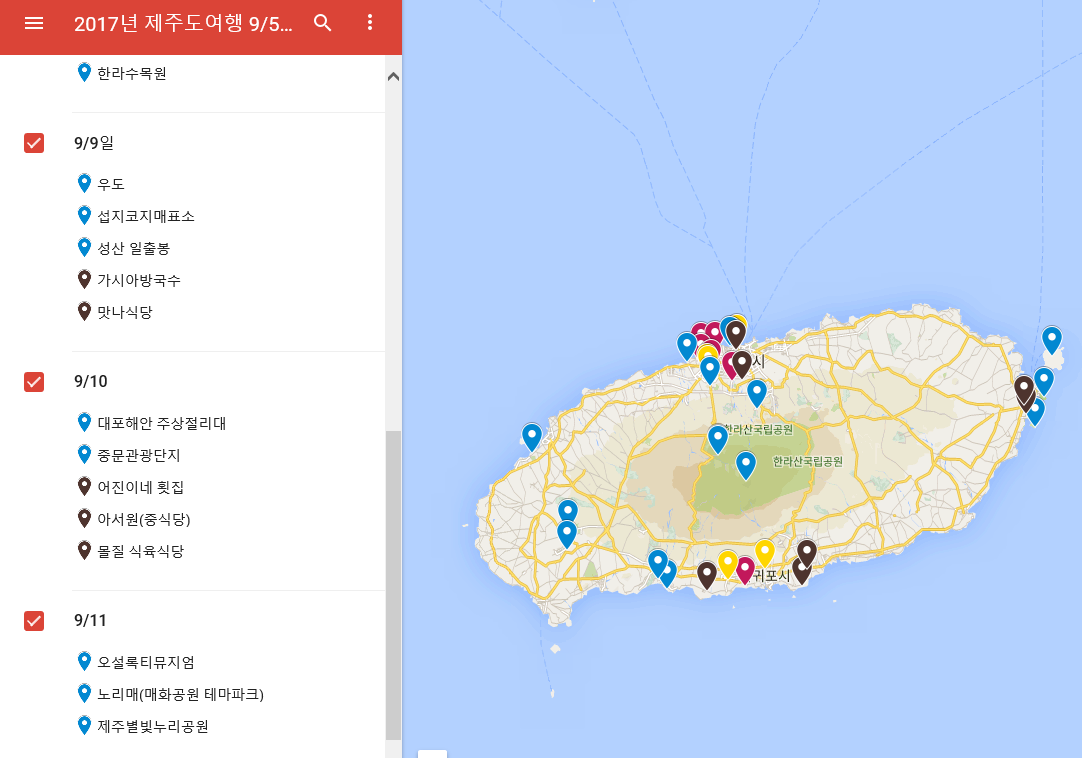The width and height of the screenshot is (1082, 758).
Task: Uncheck the 9/11 layer checkbox
Action: pyautogui.click(x=34, y=621)
